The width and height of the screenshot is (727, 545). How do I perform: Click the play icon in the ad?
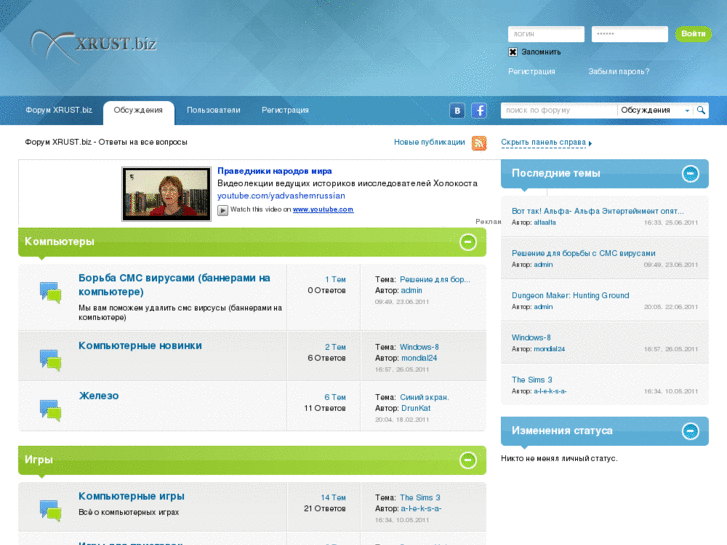223,210
